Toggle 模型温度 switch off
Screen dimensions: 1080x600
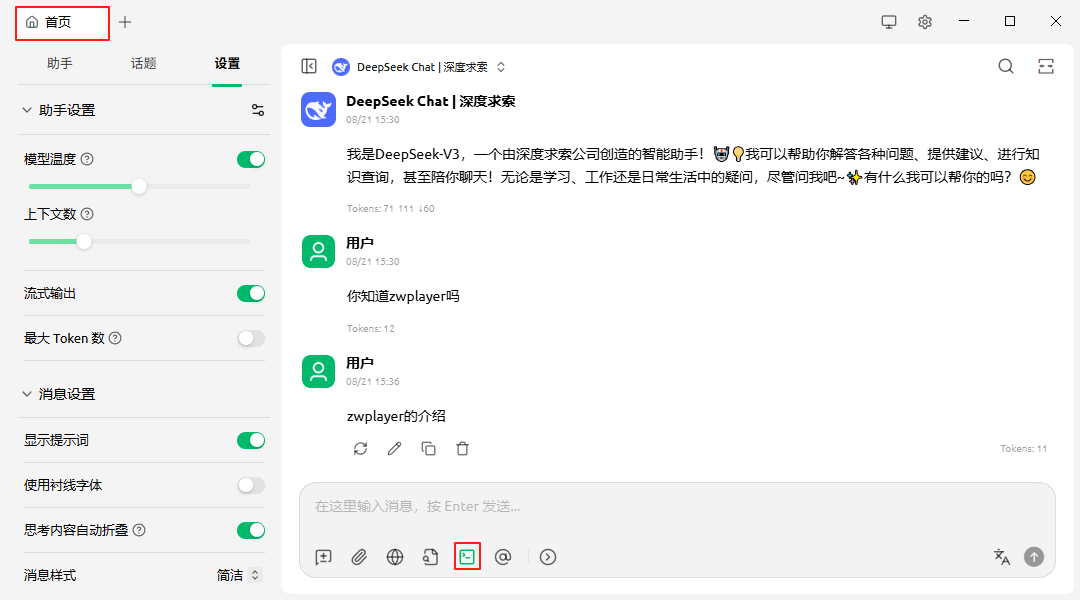tap(251, 159)
